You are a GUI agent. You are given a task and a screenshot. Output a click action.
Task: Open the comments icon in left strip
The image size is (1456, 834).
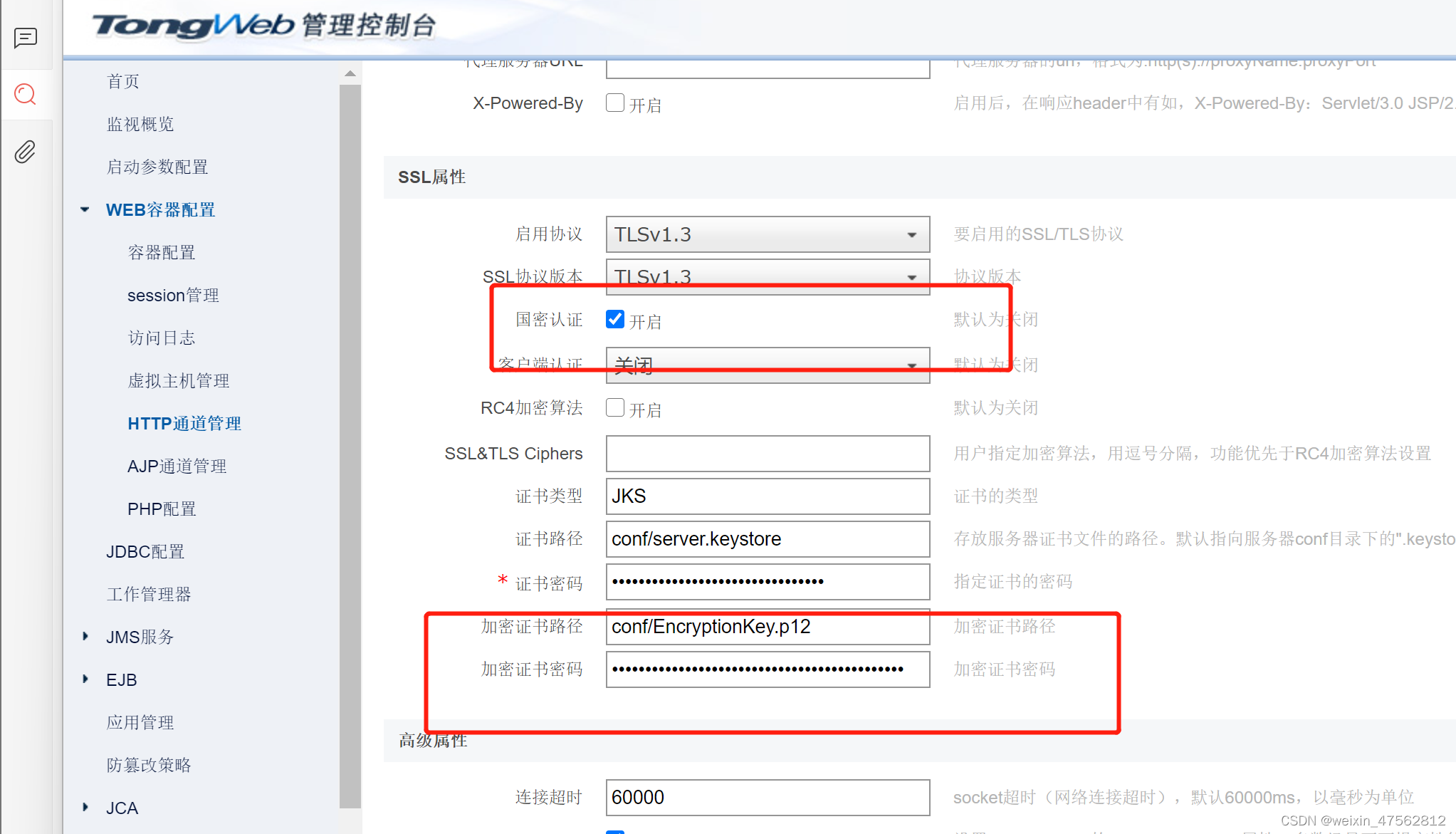coord(26,37)
